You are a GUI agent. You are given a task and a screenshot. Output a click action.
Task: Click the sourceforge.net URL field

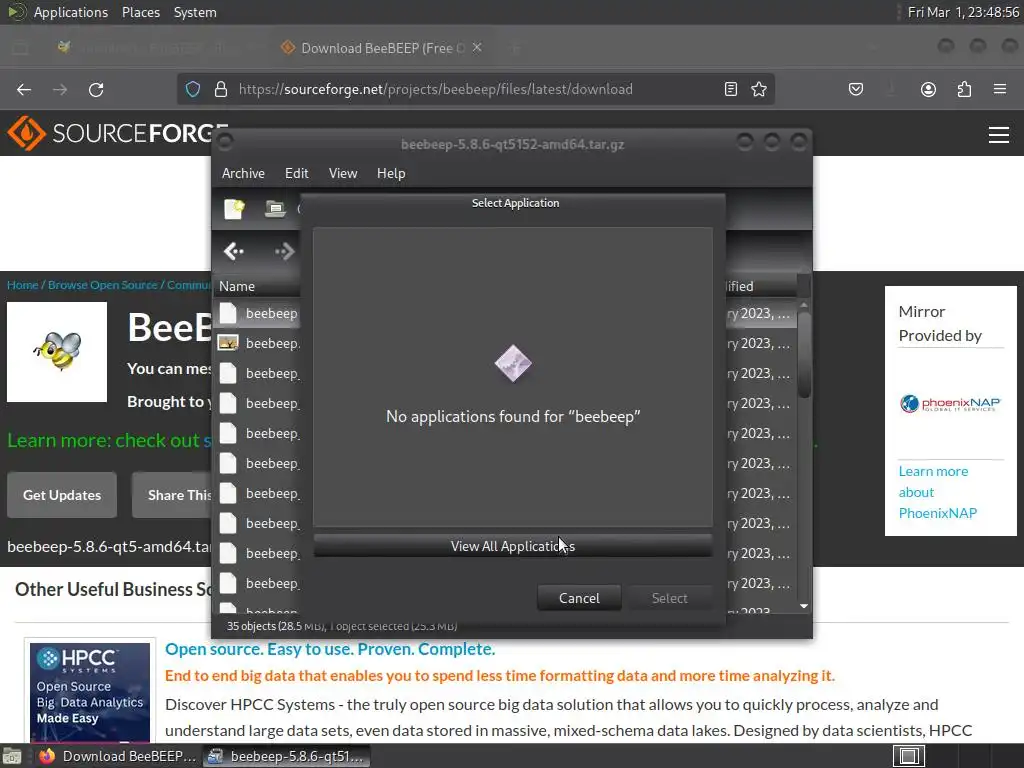click(x=436, y=89)
